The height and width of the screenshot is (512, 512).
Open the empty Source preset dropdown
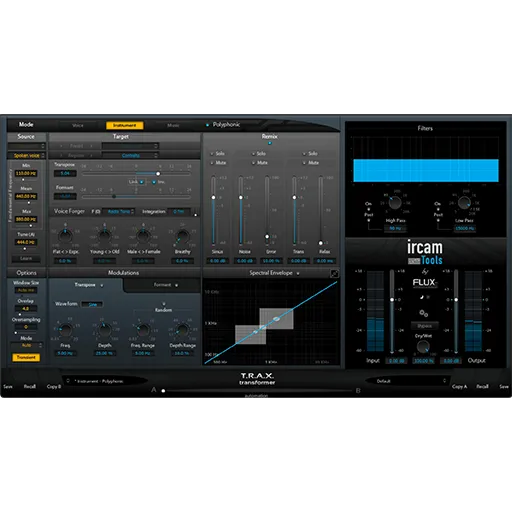point(27,146)
